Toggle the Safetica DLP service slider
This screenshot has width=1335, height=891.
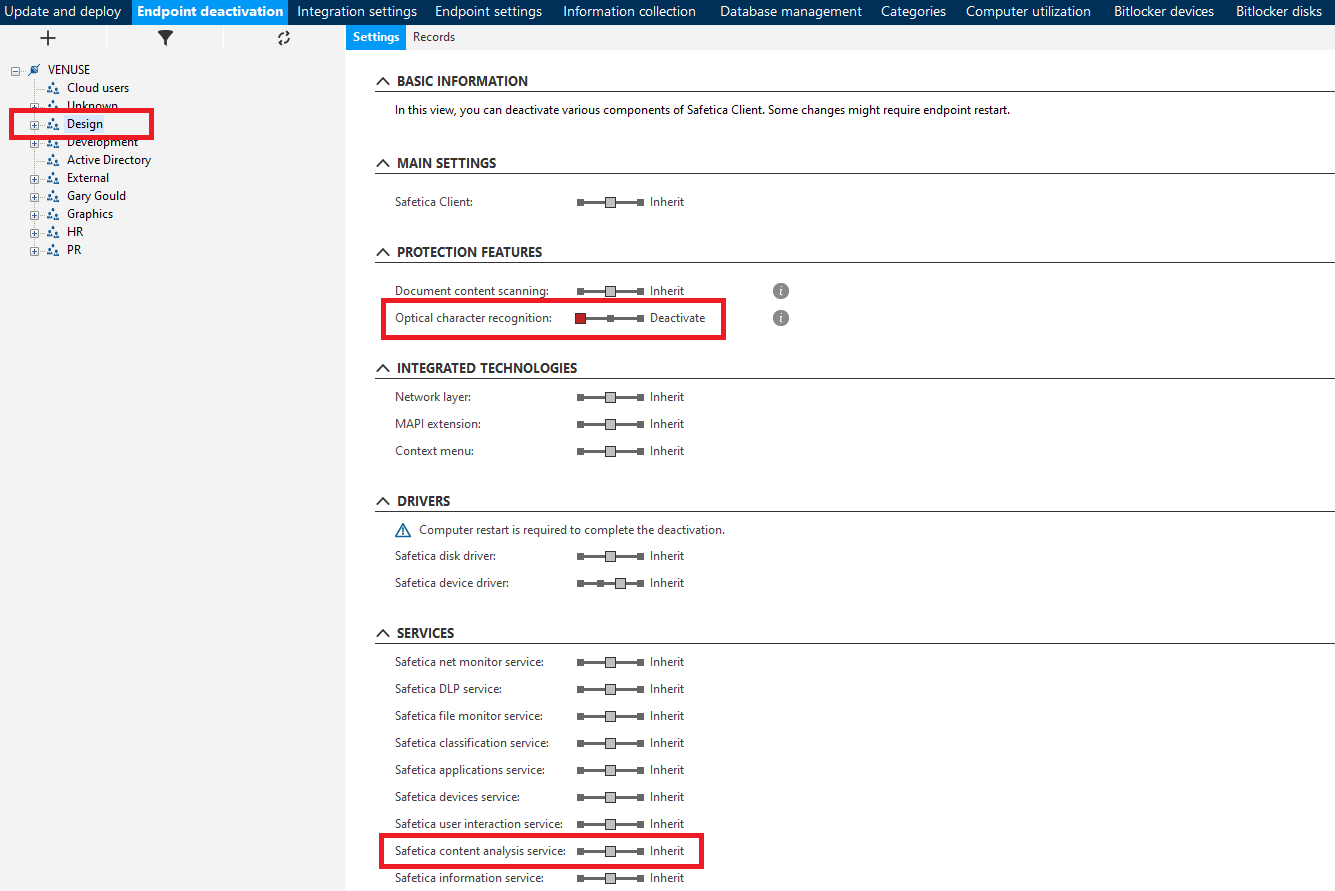(x=610, y=689)
